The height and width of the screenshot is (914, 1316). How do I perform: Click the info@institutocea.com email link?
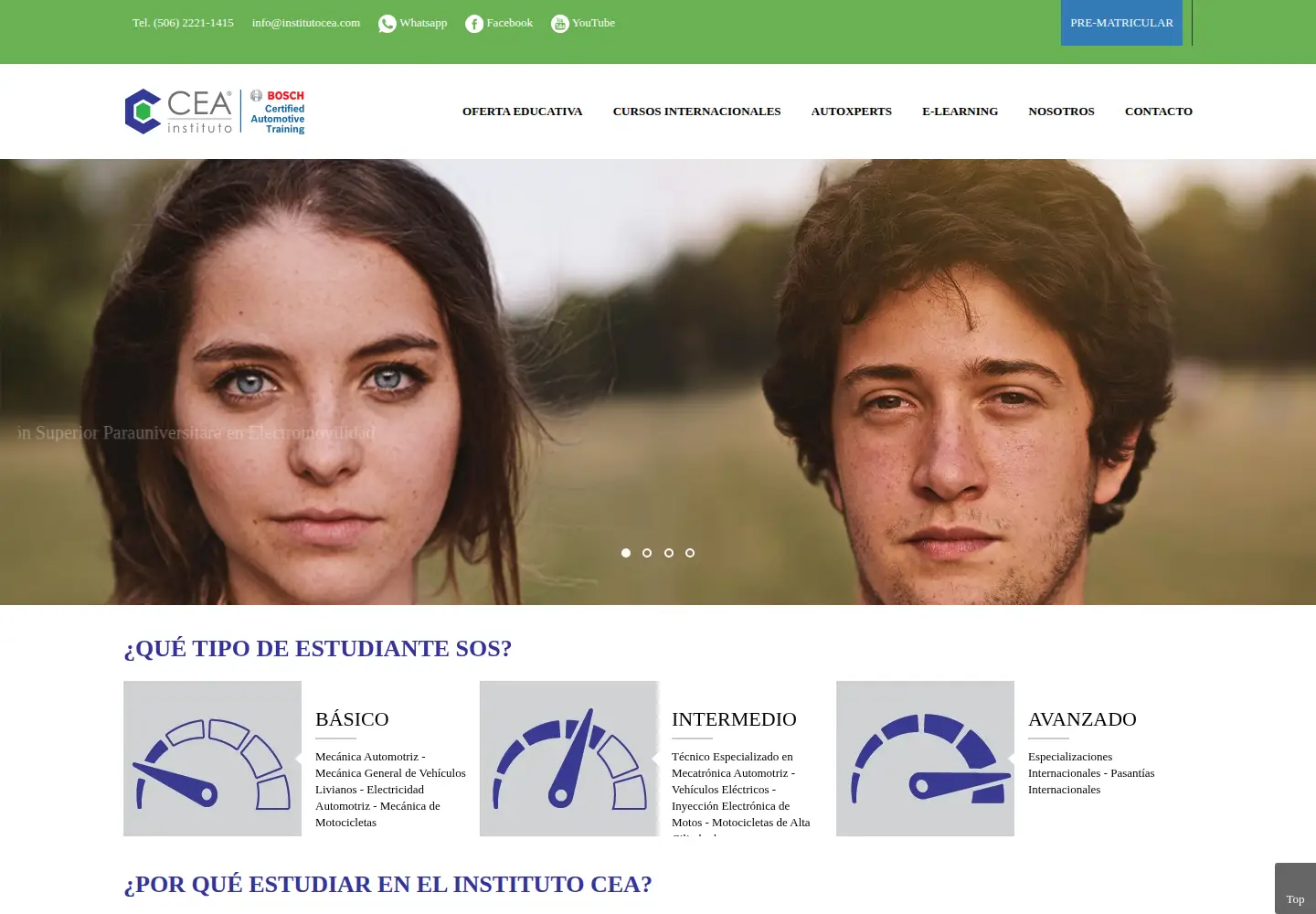pyautogui.click(x=306, y=23)
